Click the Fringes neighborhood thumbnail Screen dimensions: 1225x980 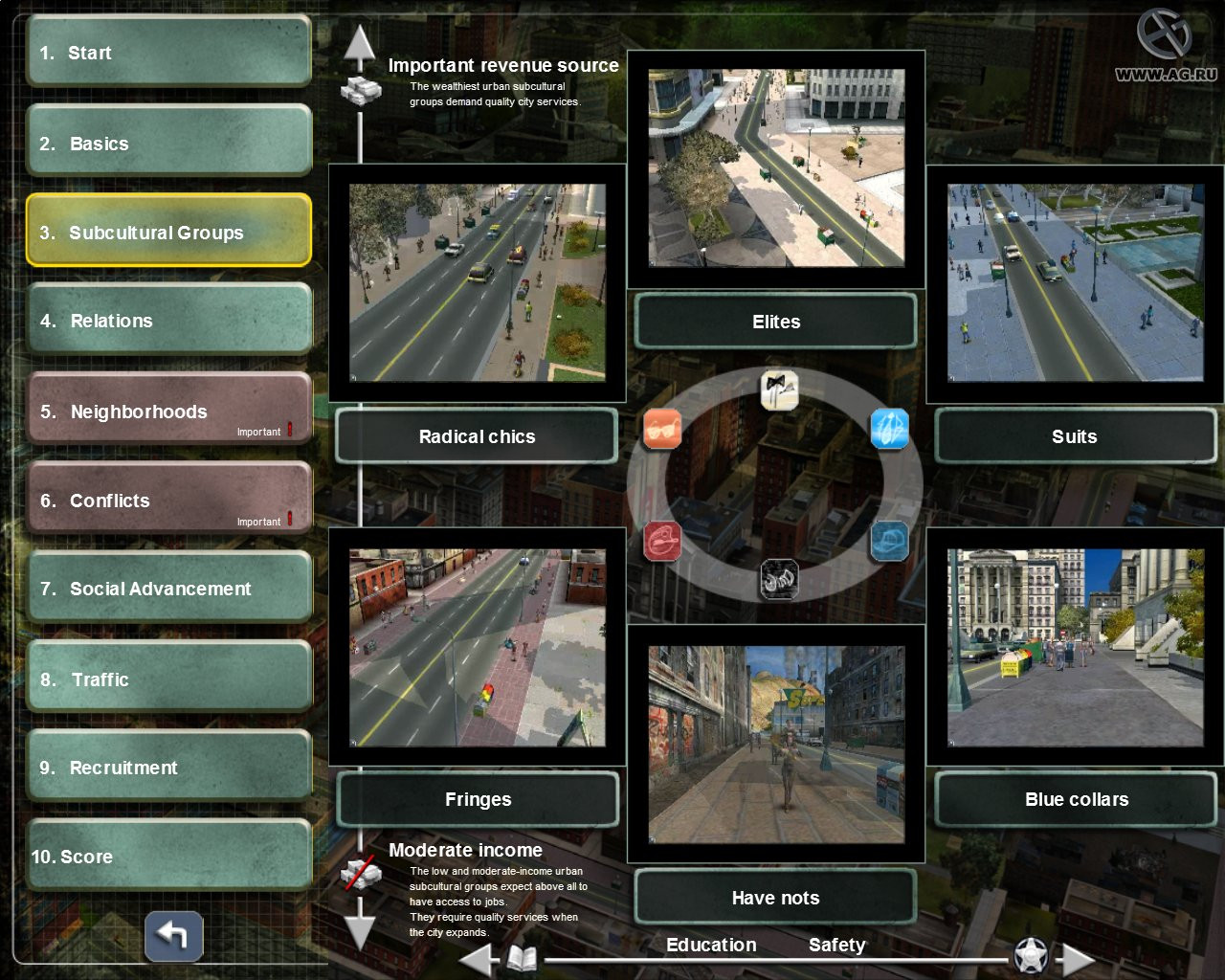click(x=478, y=648)
